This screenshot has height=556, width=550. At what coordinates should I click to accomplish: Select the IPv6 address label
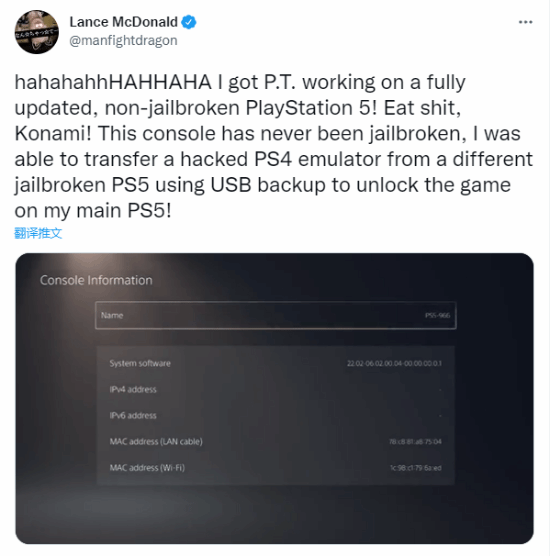point(133,415)
